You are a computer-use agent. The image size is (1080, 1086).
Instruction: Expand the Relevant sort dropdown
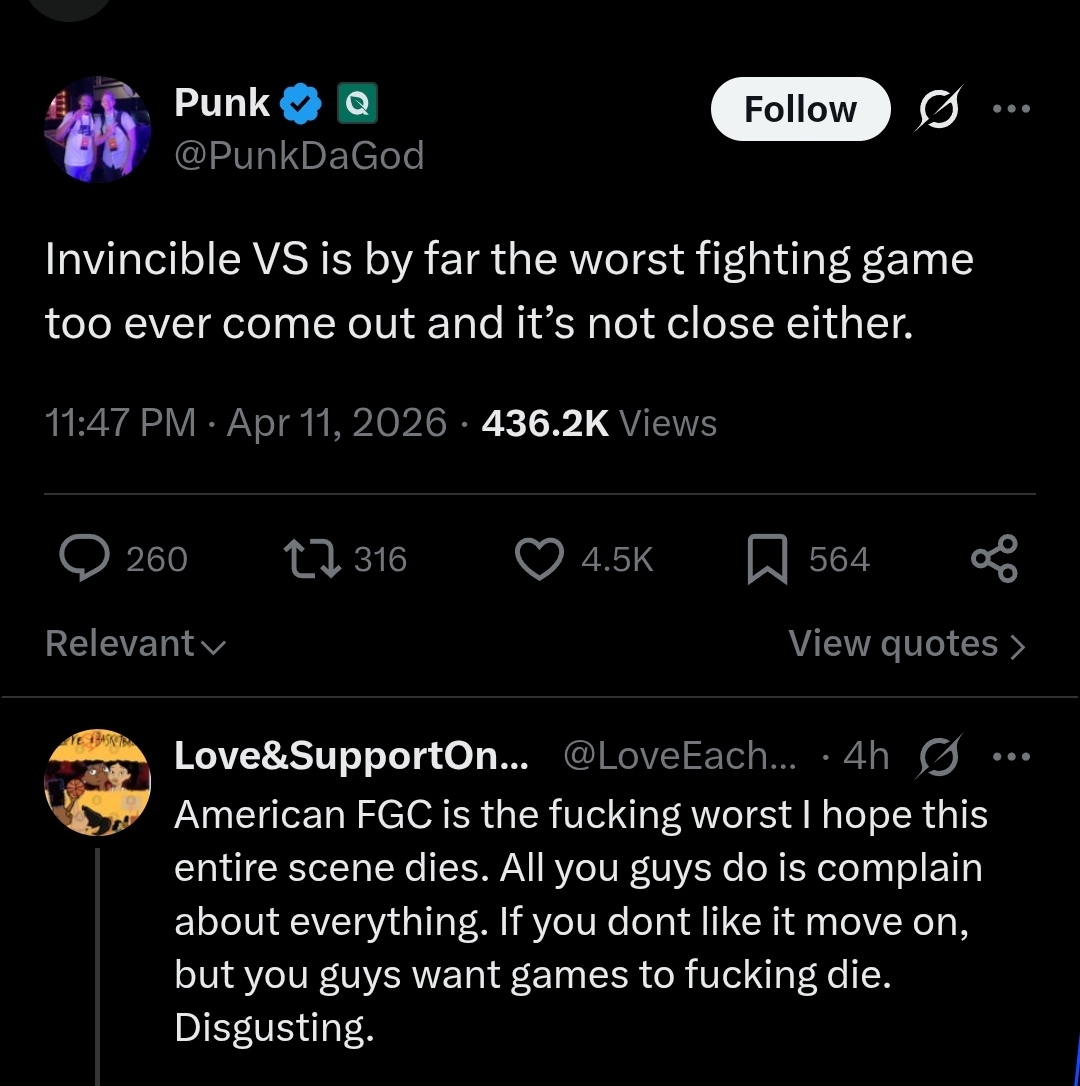click(135, 644)
